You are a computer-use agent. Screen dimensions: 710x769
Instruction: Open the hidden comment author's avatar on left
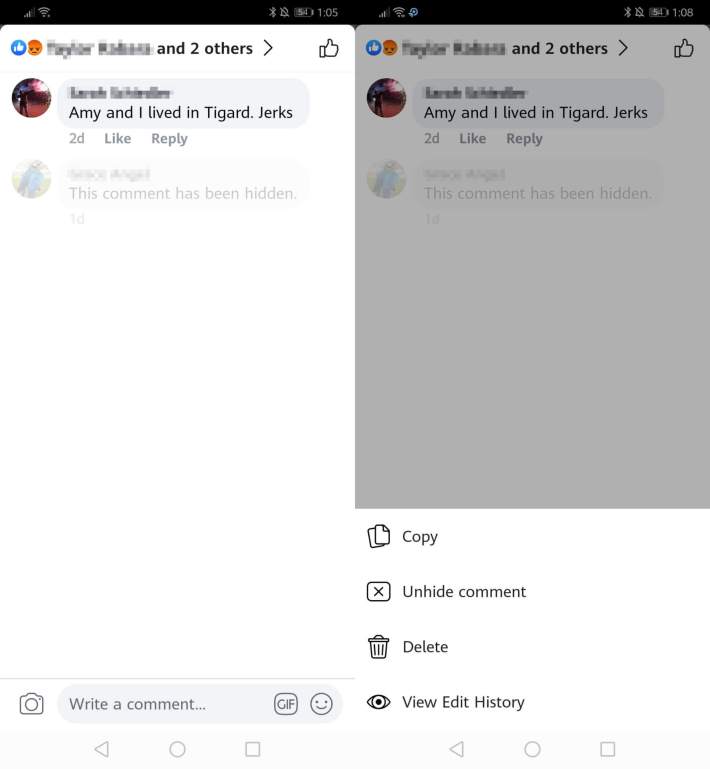[31, 179]
